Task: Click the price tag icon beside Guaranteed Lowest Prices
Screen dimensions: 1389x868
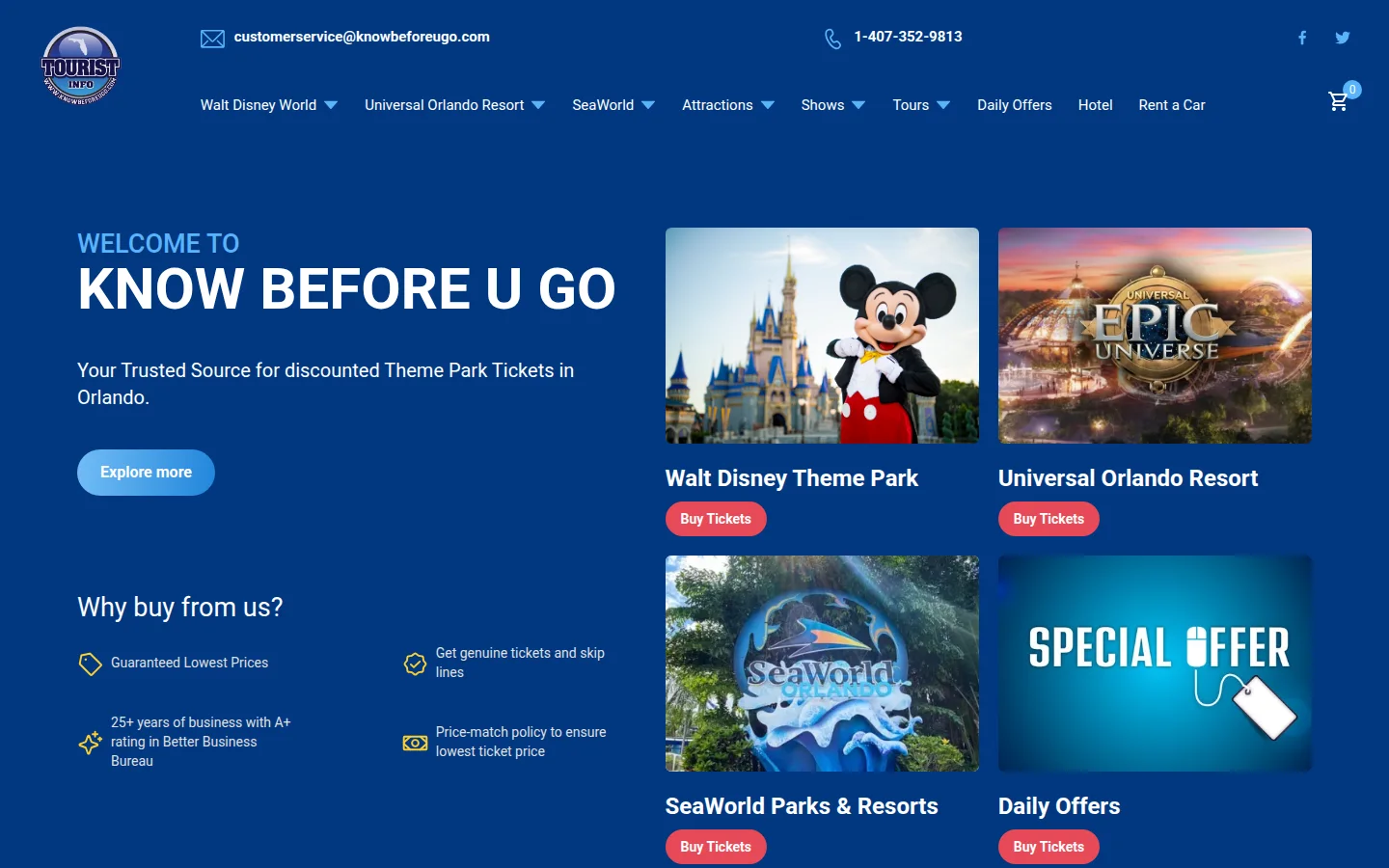Action: pyautogui.click(x=90, y=664)
